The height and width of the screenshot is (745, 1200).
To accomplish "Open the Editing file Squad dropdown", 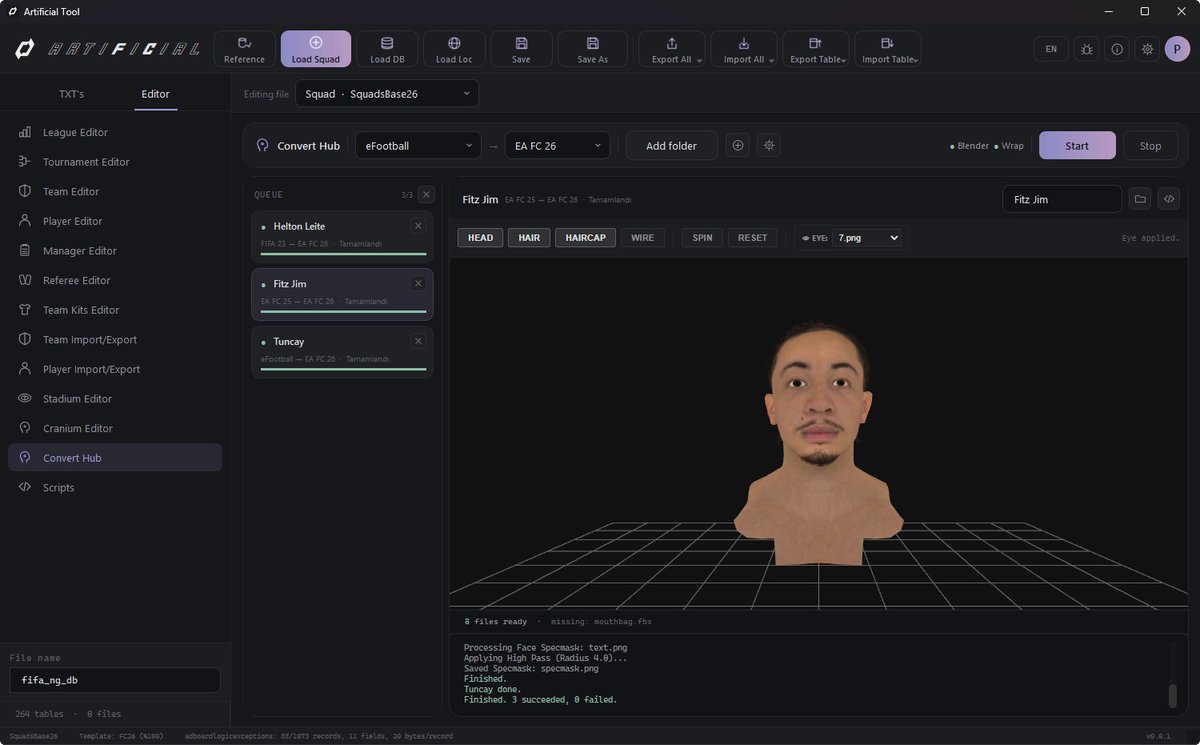I will click(x=387, y=94).
